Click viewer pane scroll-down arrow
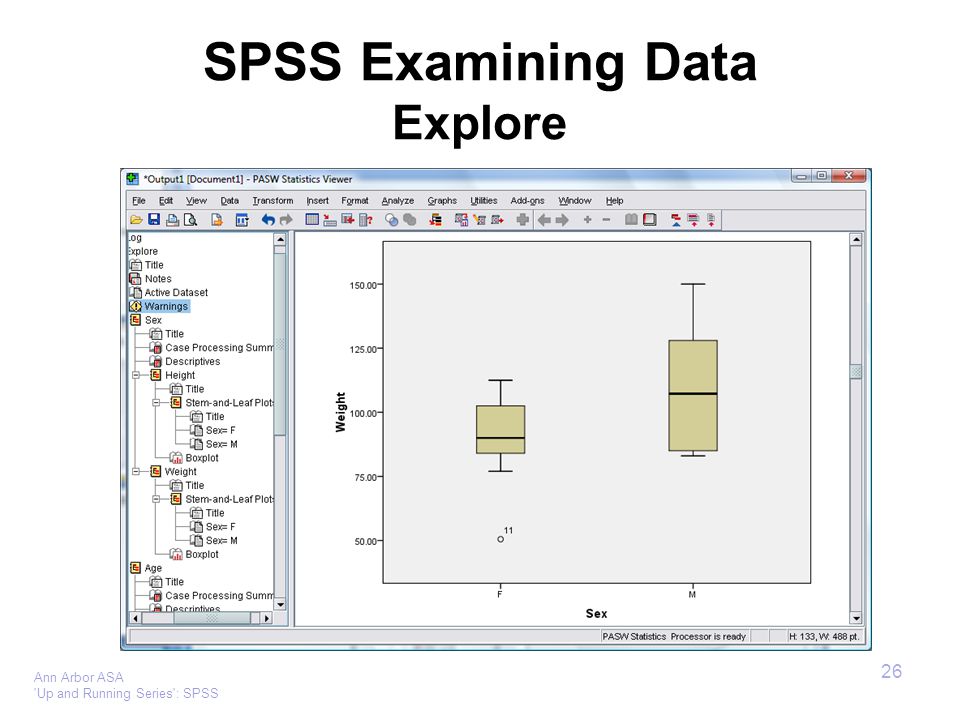The width and height of the screenshot is (960, 720). pyautogui.click(x=856, y=618)
